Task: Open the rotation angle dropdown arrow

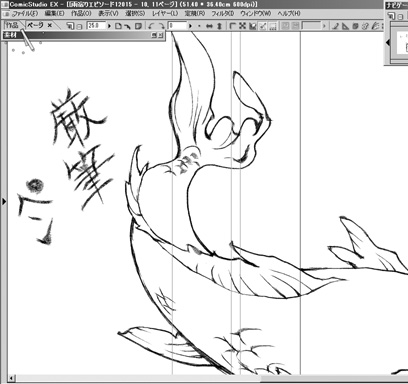Action: coord(191,26)
